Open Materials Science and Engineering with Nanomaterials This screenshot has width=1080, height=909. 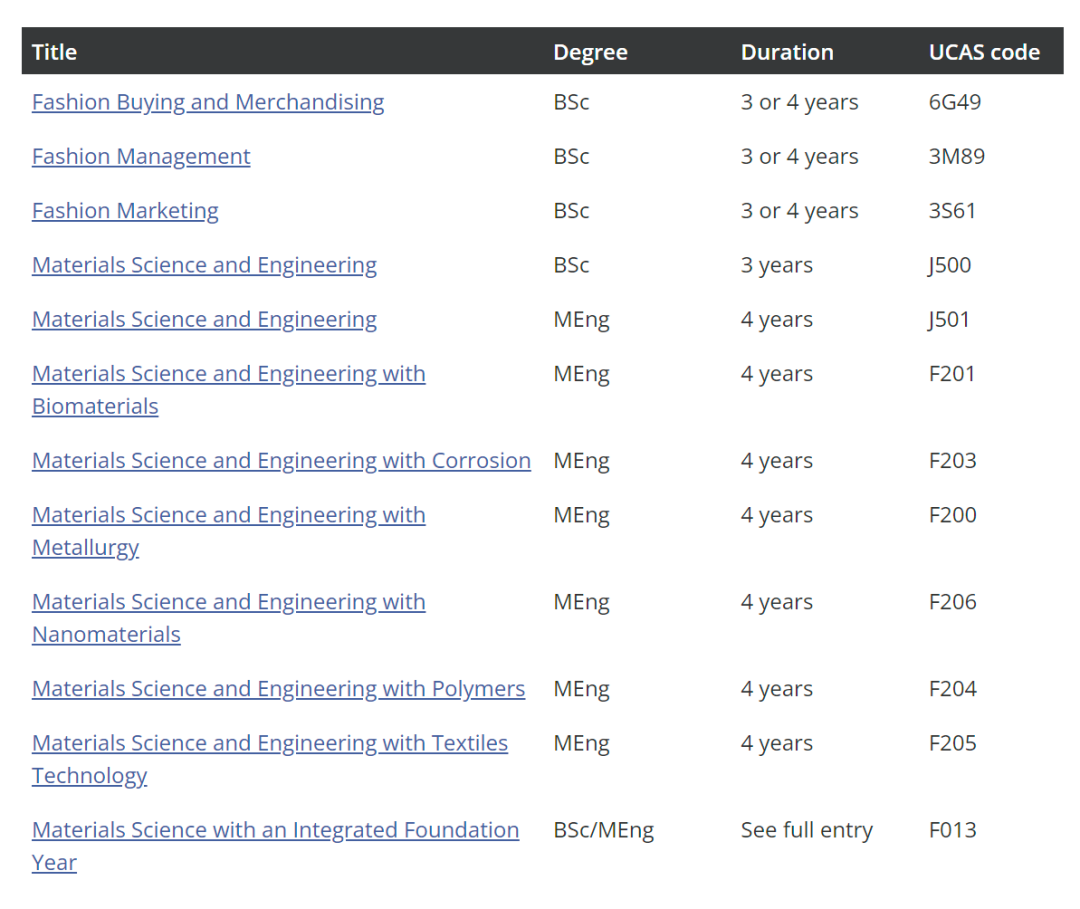[x=228, y=602]
